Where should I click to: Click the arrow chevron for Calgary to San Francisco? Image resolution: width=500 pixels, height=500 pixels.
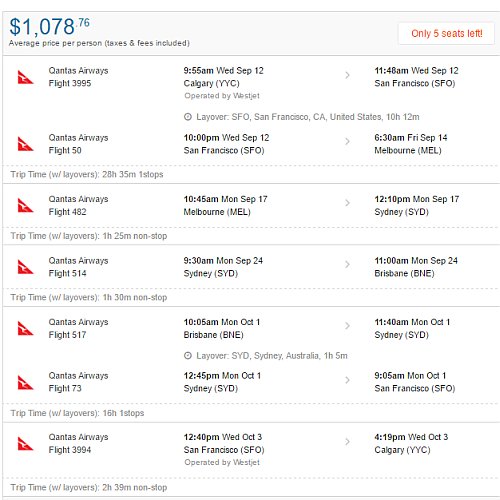(x=347, y=75)
